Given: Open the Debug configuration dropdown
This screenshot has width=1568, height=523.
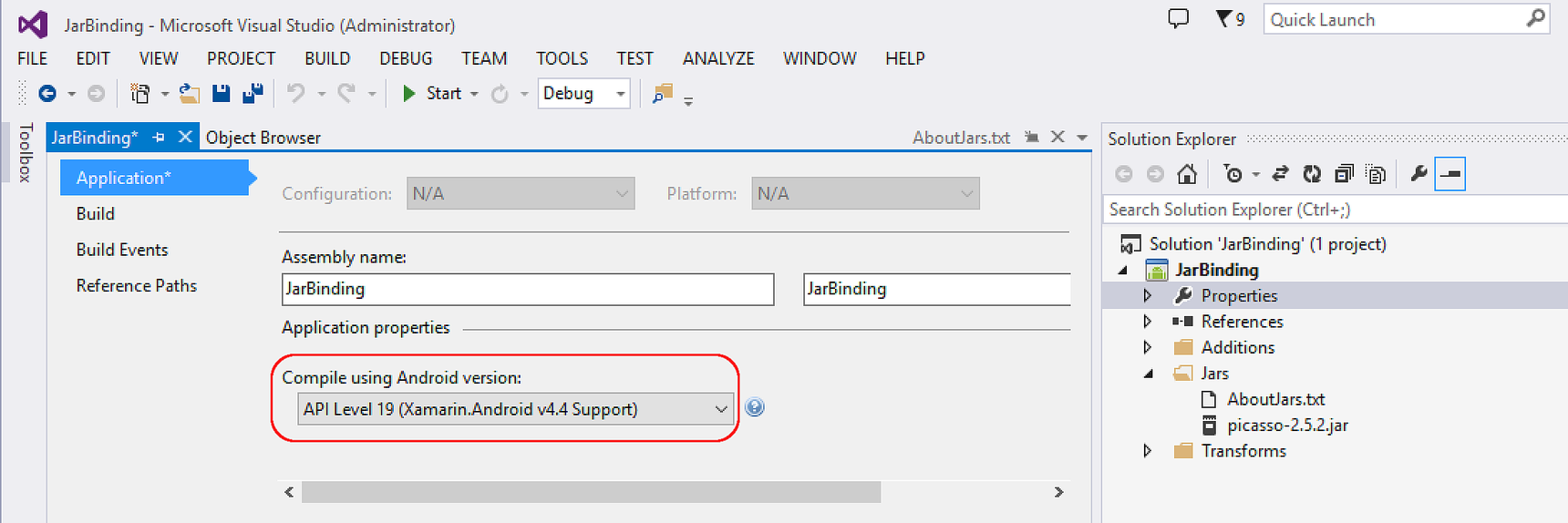Looking at the screenshot, I should (583, 93).
